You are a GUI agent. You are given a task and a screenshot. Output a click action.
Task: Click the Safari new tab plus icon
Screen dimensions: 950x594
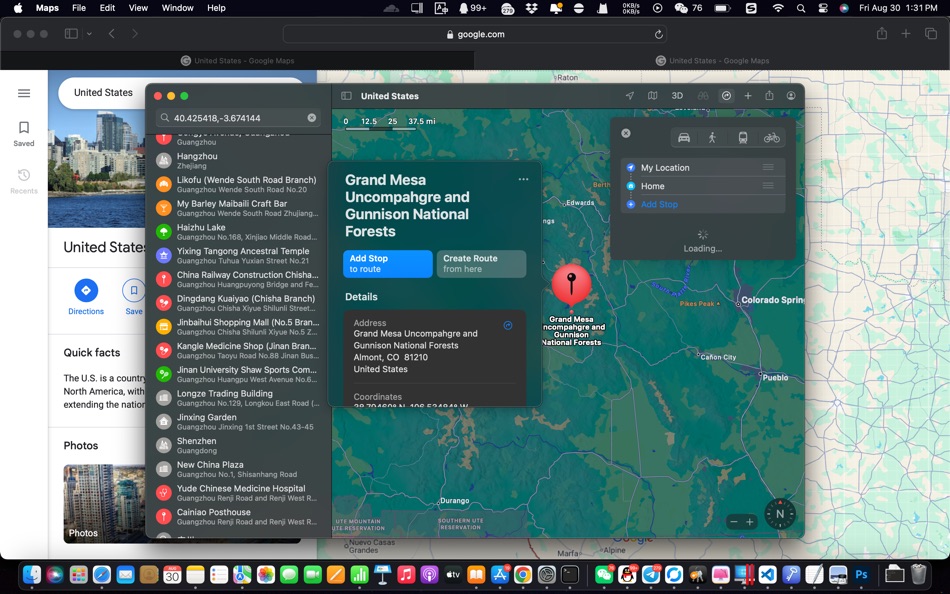tap(906, 34)
